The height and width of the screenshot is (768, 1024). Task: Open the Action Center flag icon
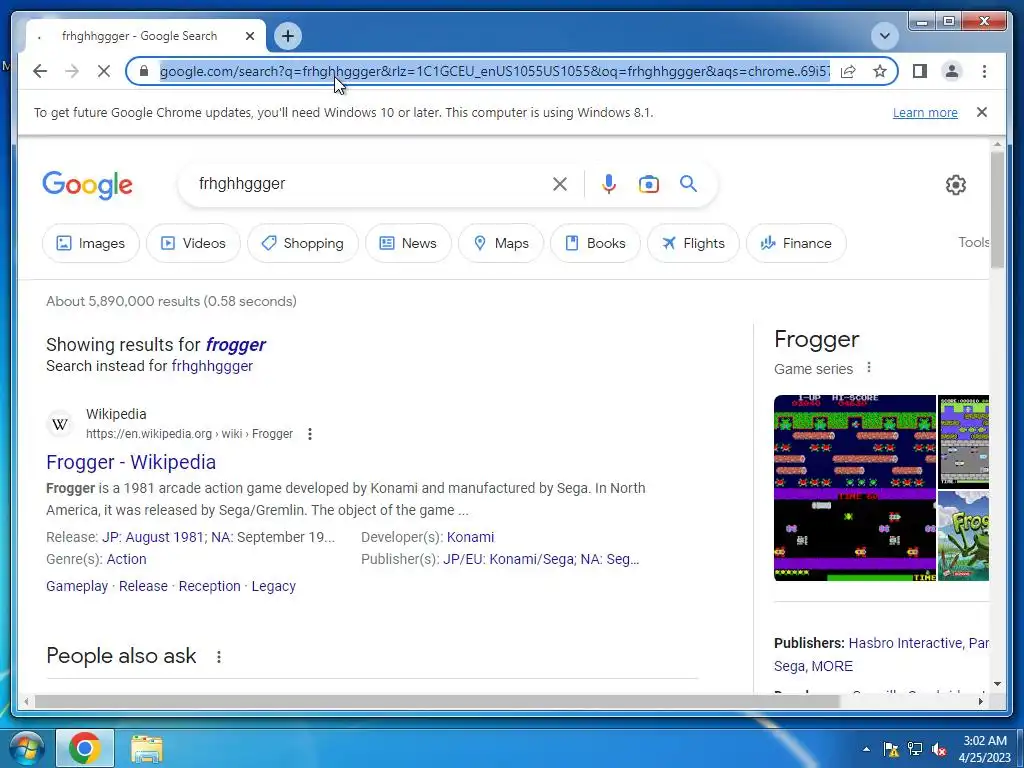890,749
